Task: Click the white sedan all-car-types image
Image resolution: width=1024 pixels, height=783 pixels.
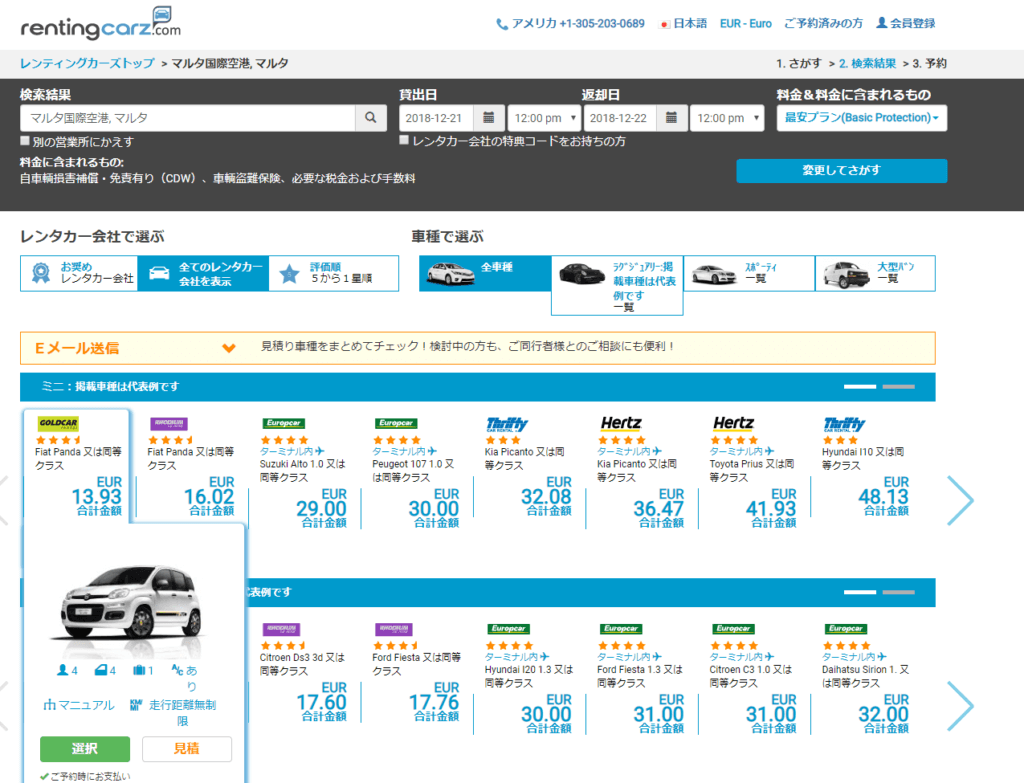Action: point(451,274)
